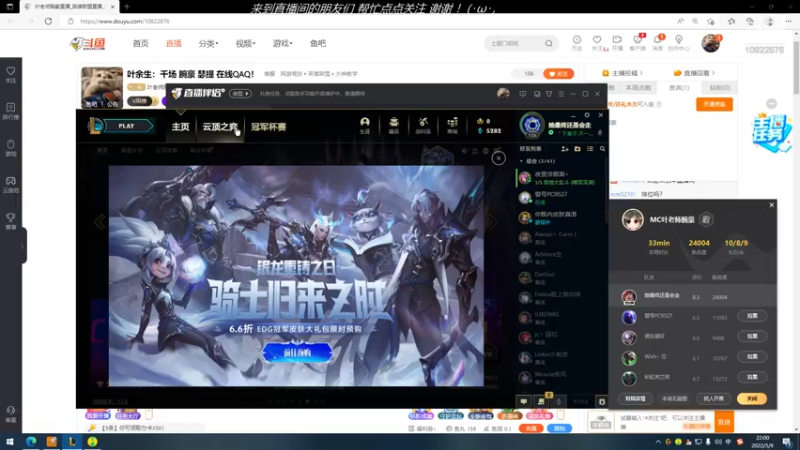This screenshot has height=450, width=800.
Task: Click the 对局详情 button
Action: point(635,398)
